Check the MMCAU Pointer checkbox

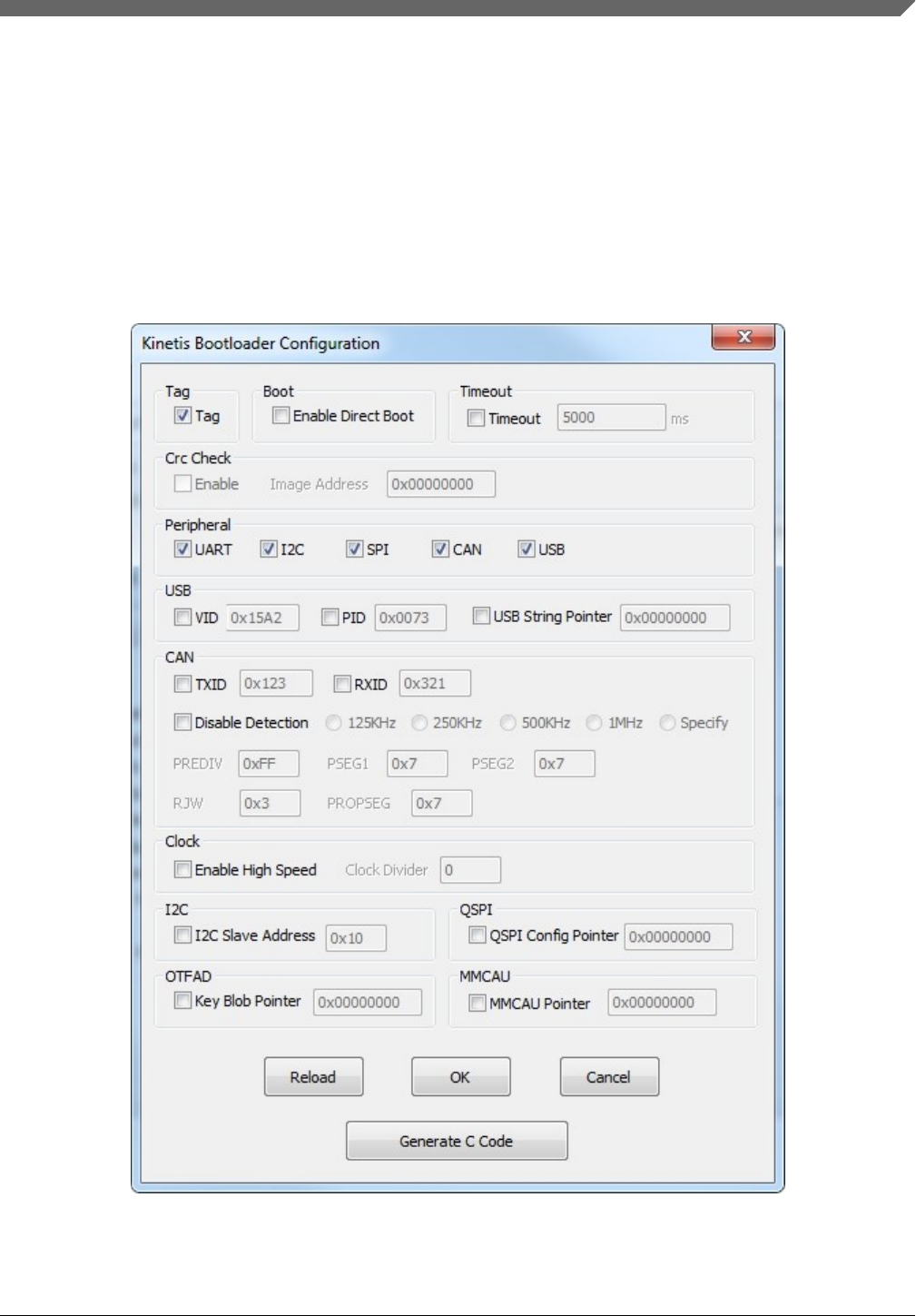click(x=478, y=1004)
